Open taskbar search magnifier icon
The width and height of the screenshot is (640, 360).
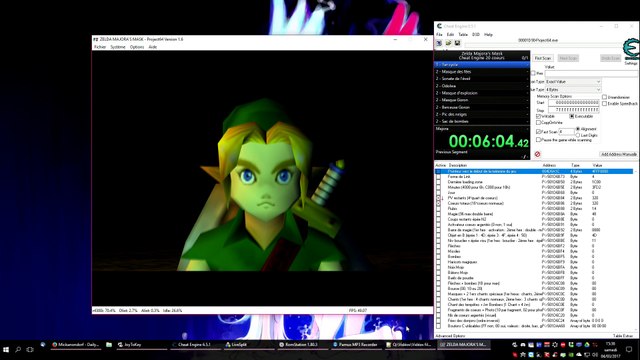[x=18, y=349]
